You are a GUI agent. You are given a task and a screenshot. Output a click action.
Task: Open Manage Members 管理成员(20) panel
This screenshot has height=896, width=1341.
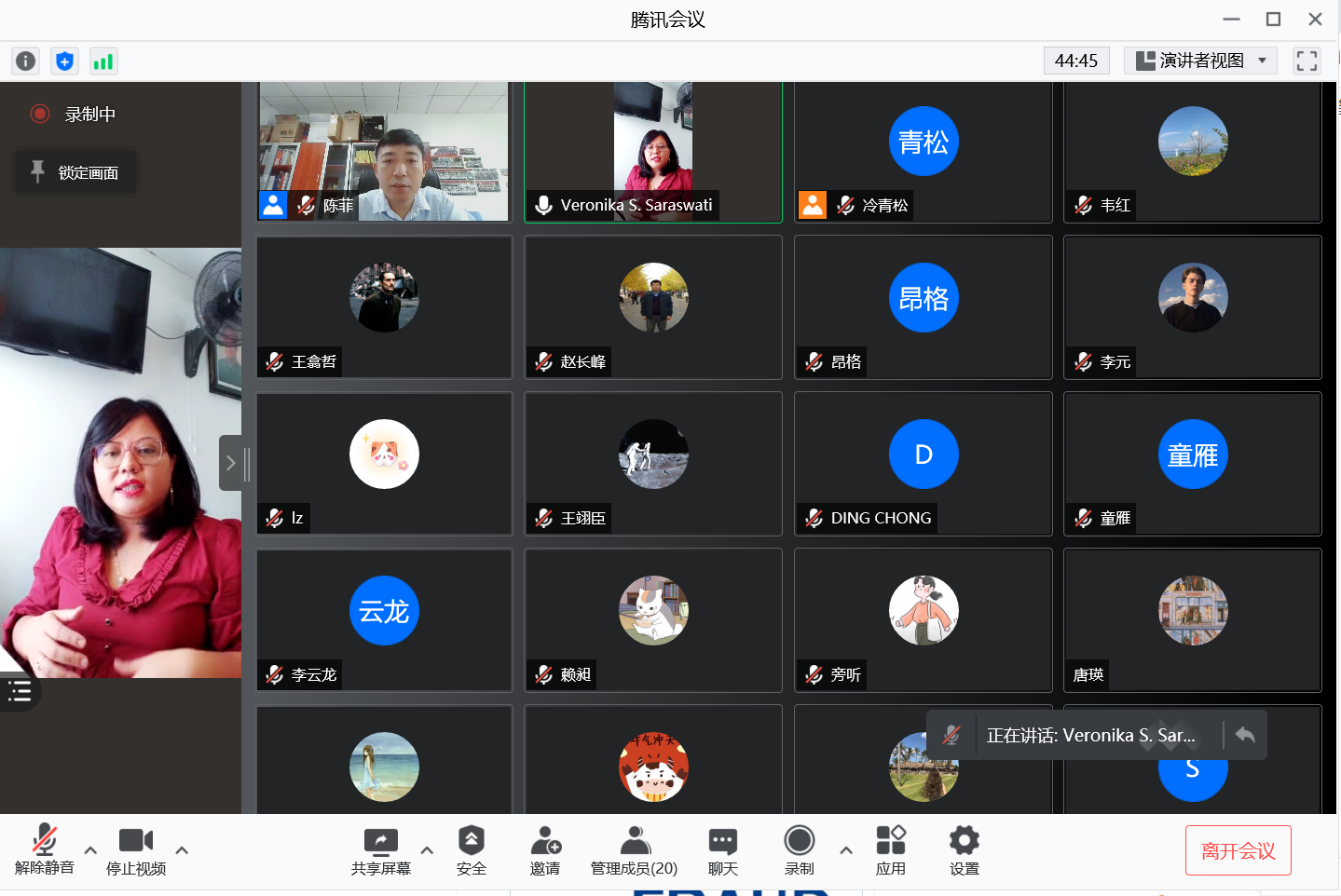(x=634, y=851)
